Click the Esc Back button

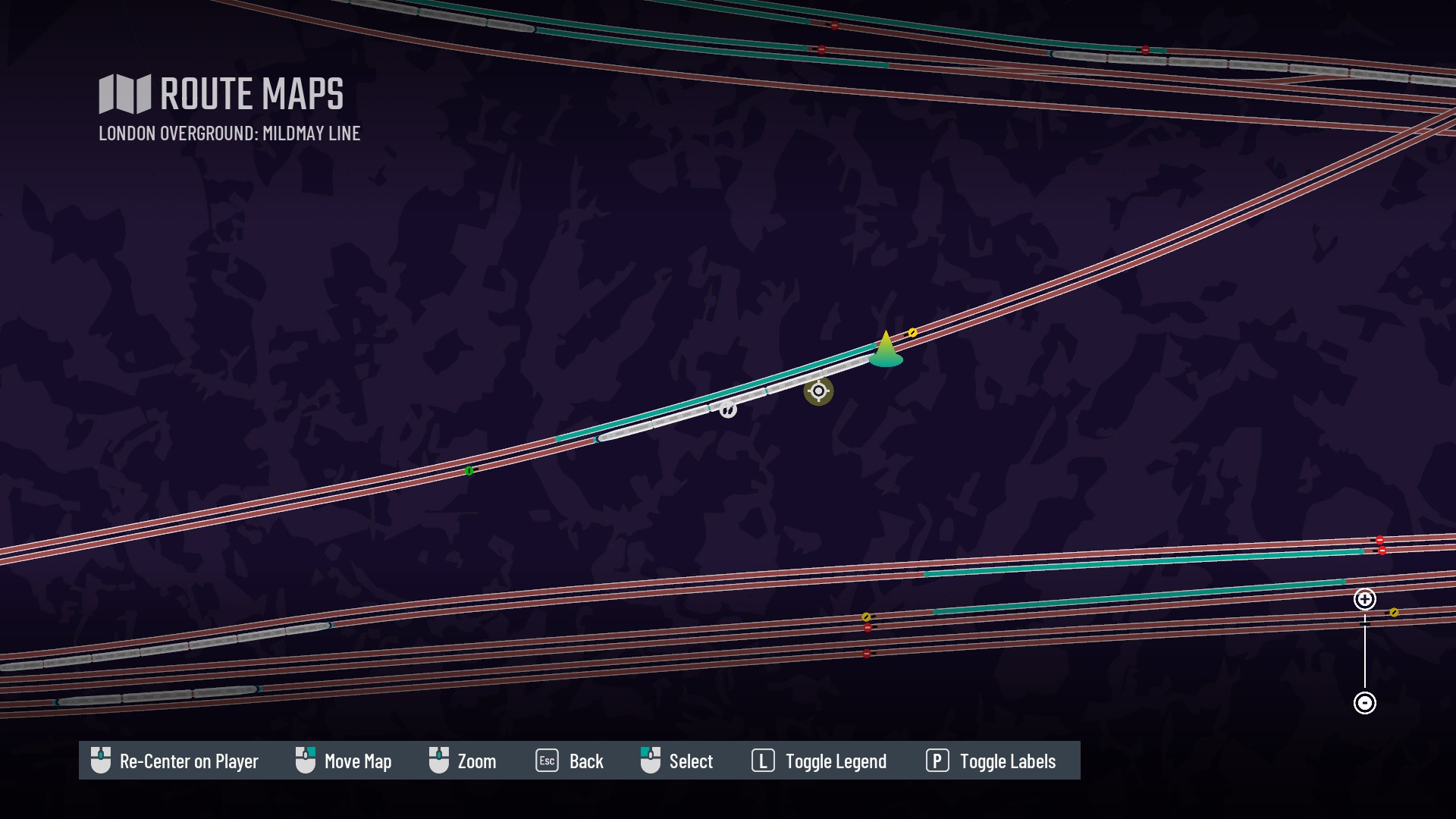570,761
